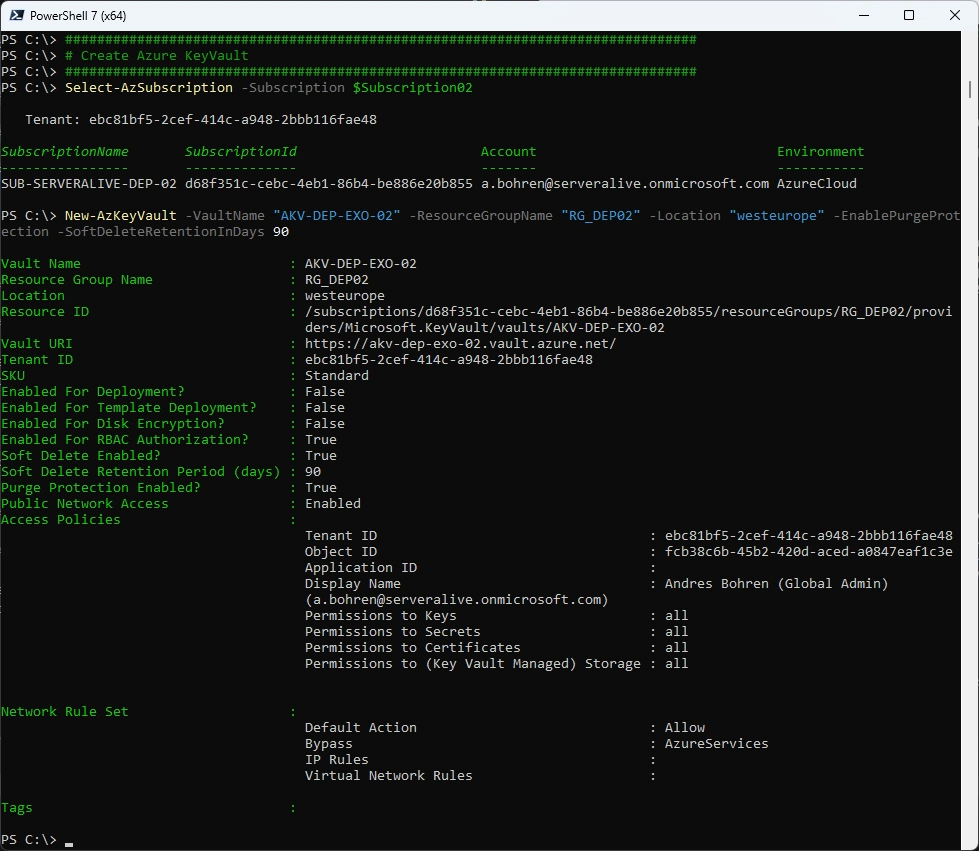Click the # Create Azure KeyVault comment
The image size is (979, 851).
coord(157,56)
